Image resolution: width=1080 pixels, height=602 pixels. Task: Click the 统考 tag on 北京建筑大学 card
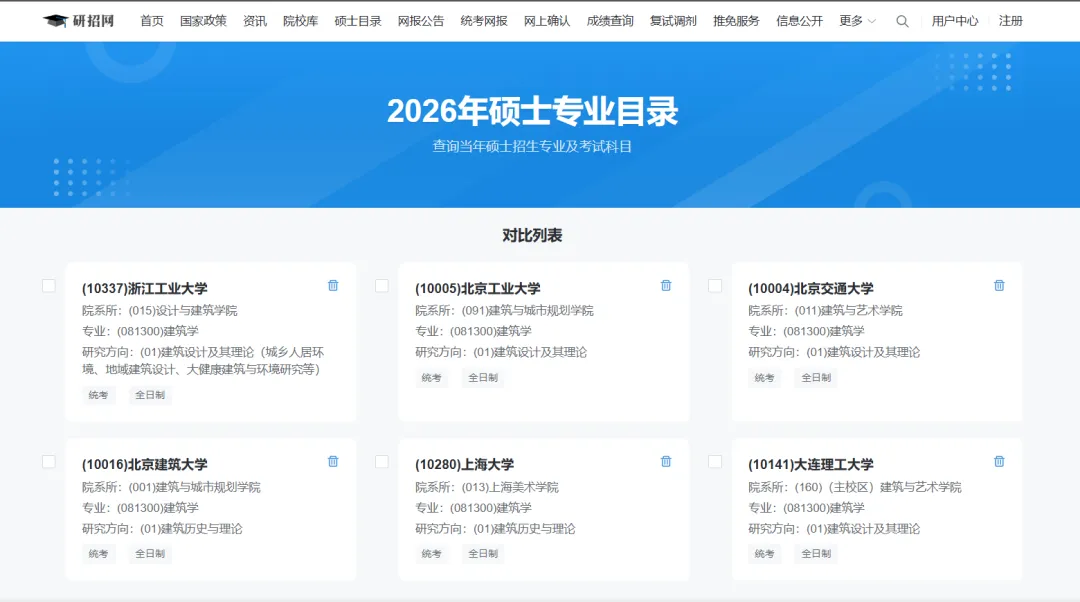click(98, 554)
